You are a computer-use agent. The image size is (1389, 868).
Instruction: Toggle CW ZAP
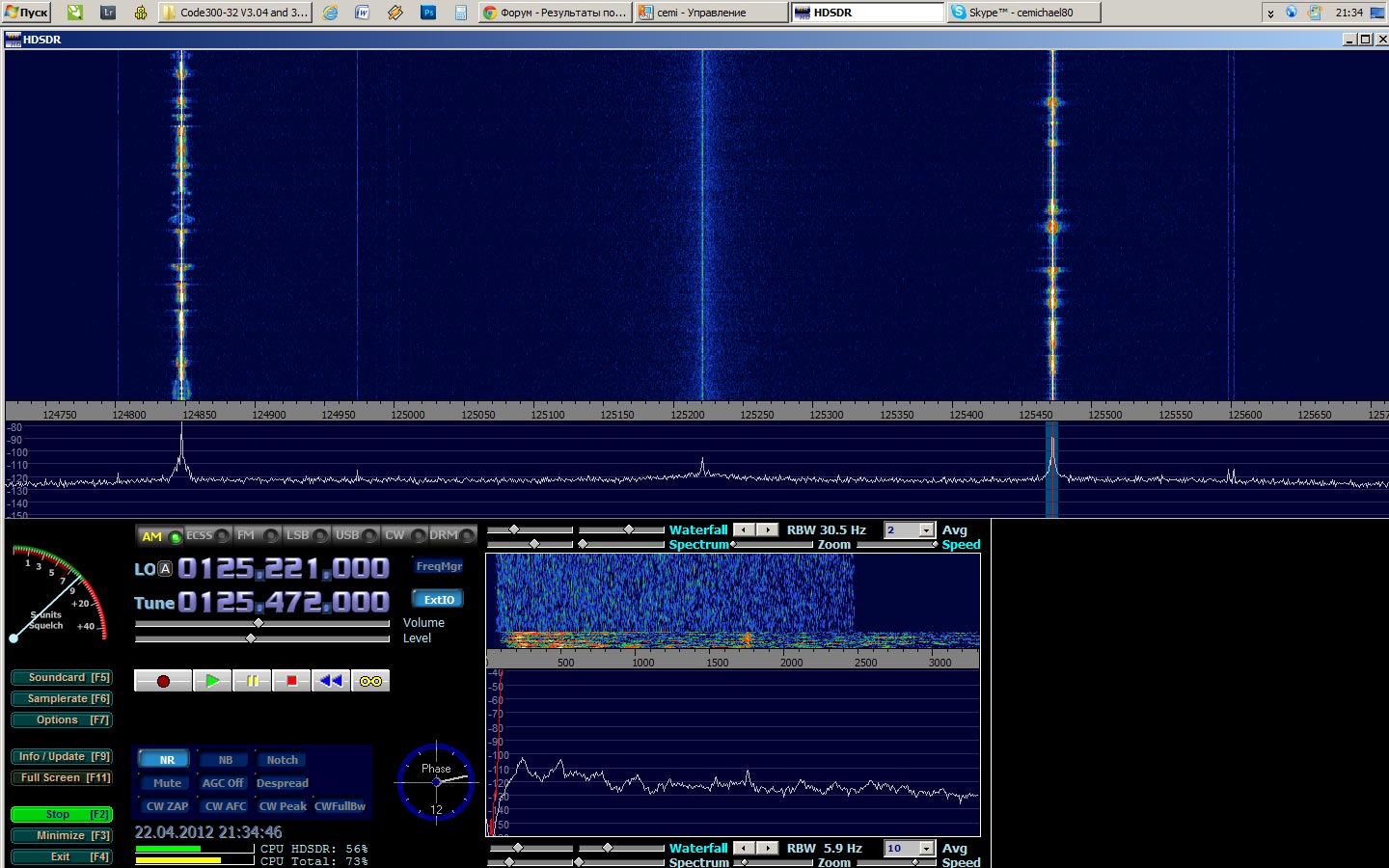coord(167,806)
